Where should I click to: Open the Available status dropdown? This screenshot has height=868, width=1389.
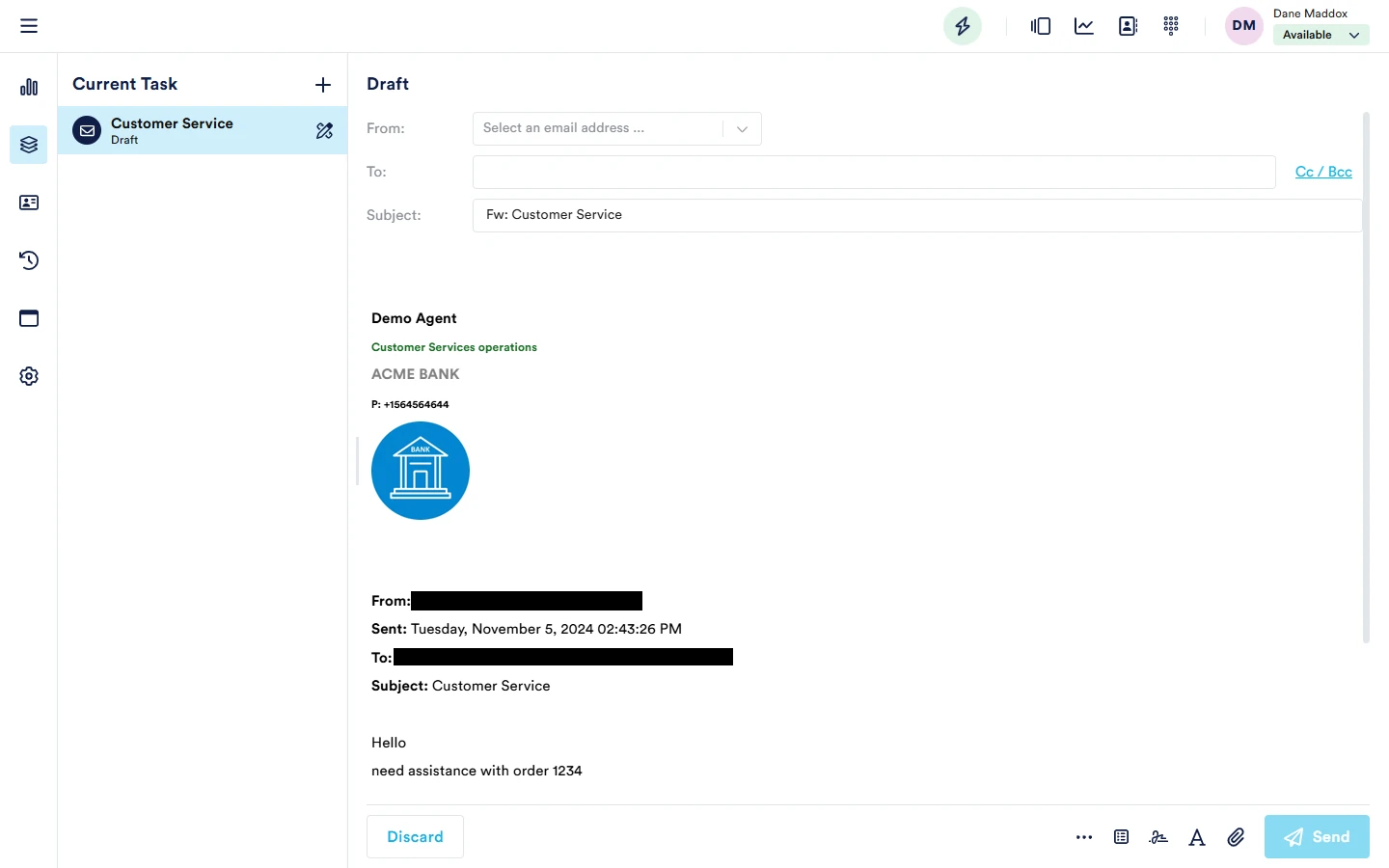(1321, 35)
